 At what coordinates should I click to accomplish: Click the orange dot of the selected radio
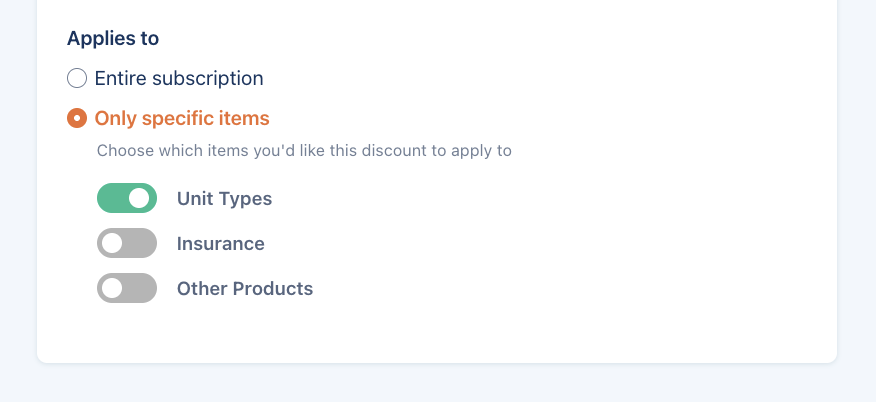pyautogui.click(x=77, y=118)
